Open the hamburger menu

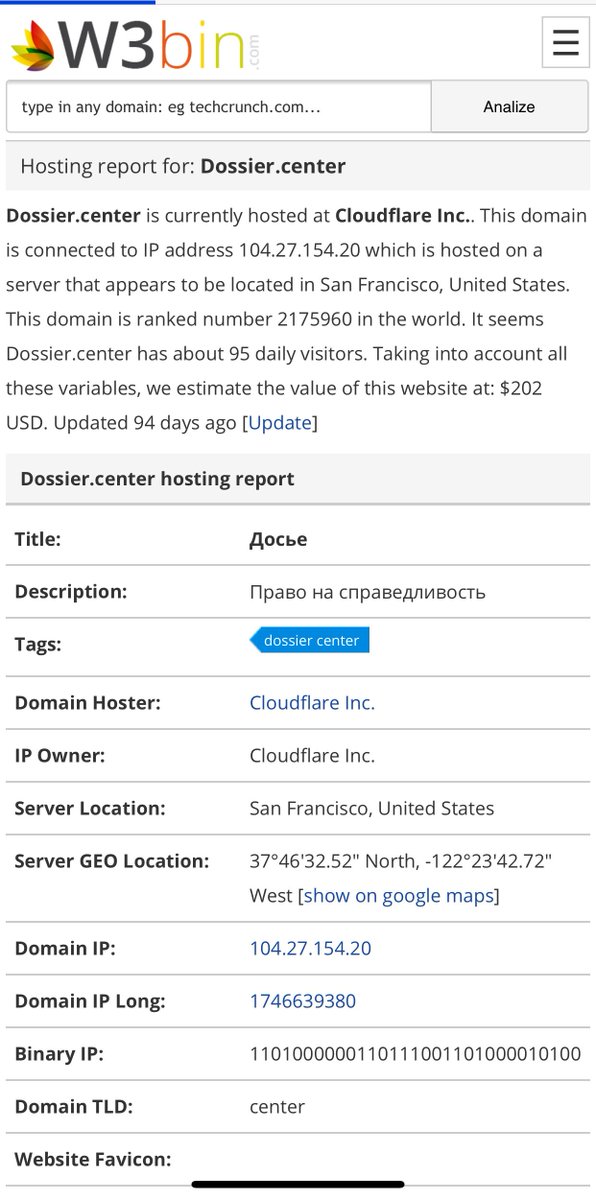[565, 43]
